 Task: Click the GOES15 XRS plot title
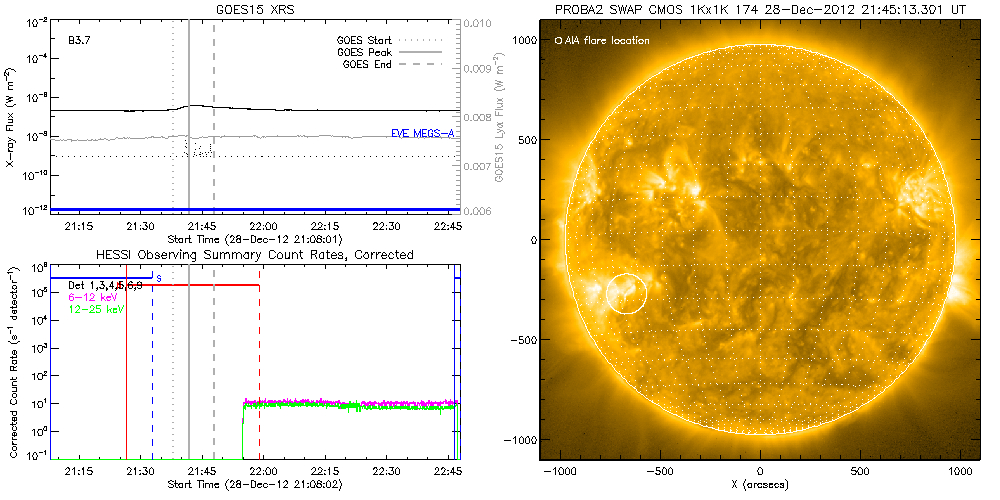[x=255, y=10]
